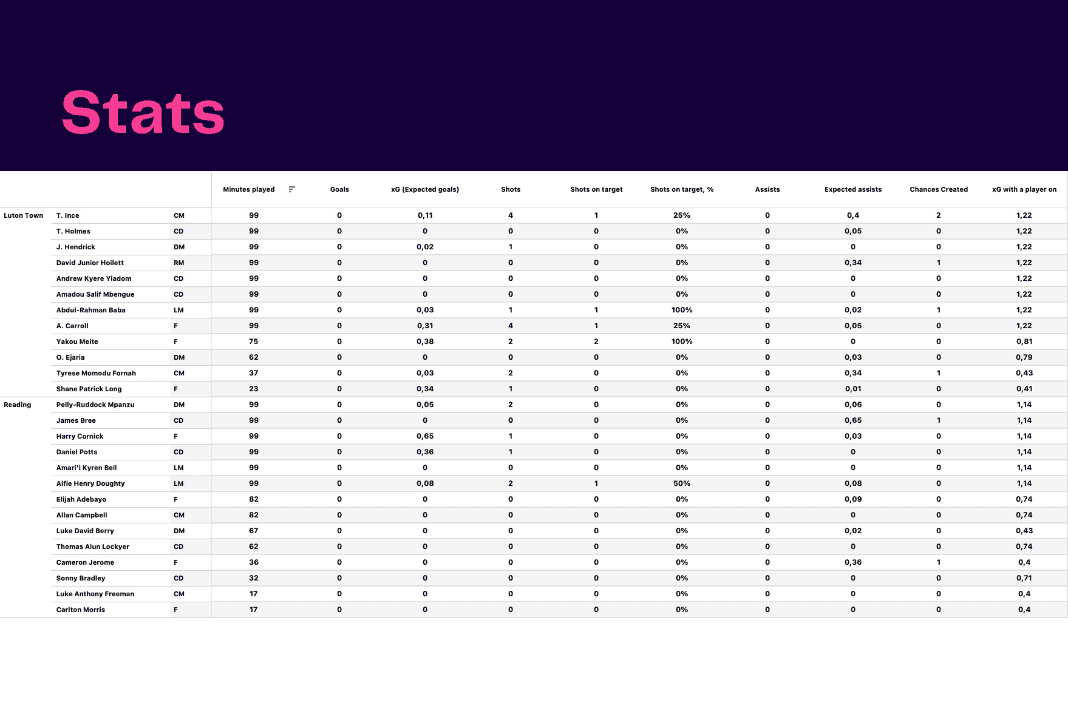The height and width of the screenshot is (712, 1068).
Task: Click player name Yakou Meite
Action: coord(77,342)
